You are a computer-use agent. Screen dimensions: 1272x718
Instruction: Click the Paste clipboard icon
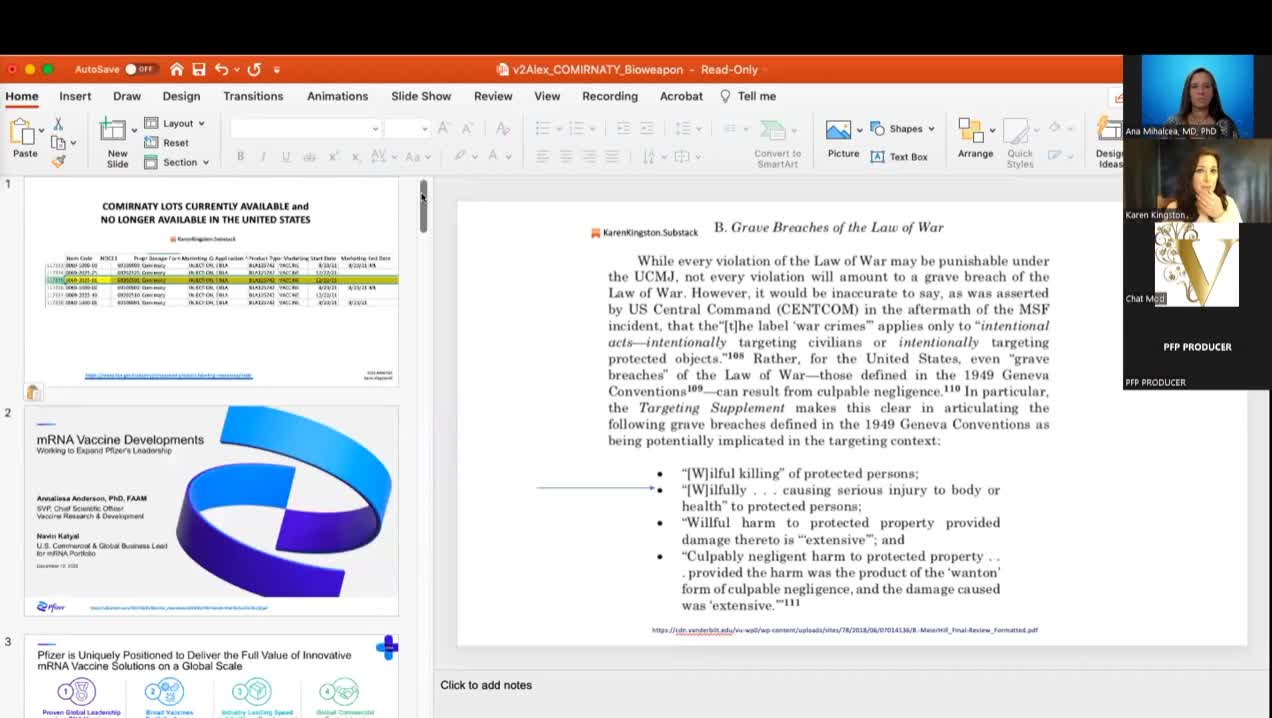pyautogui.click(x=24, y=131)
